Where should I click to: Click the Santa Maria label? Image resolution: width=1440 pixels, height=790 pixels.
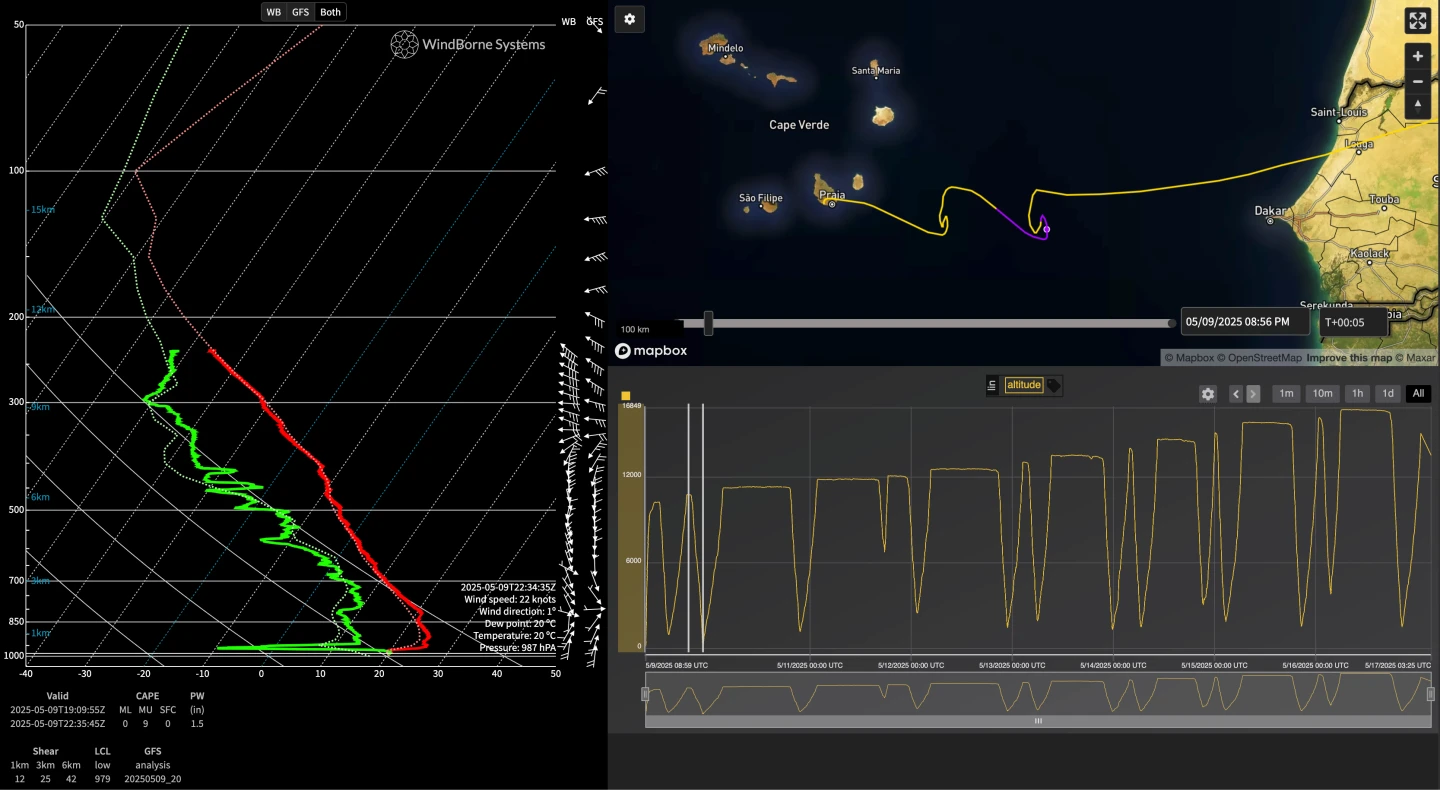tap(876, 71)
